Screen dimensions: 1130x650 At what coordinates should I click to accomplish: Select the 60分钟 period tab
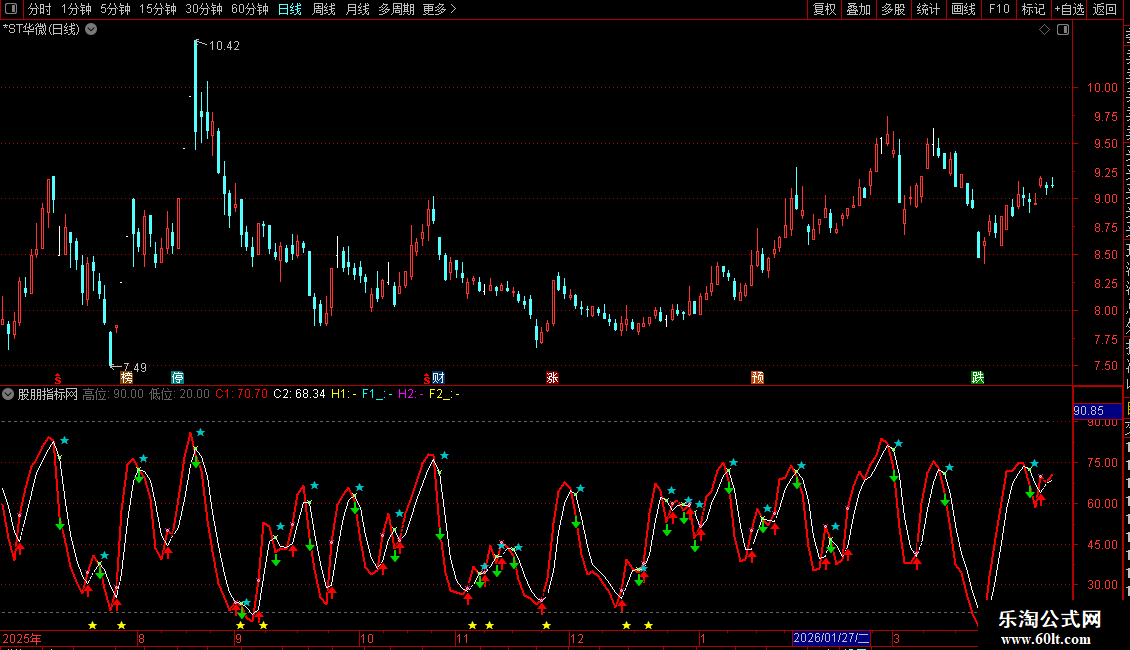click(x=250, y=9)
